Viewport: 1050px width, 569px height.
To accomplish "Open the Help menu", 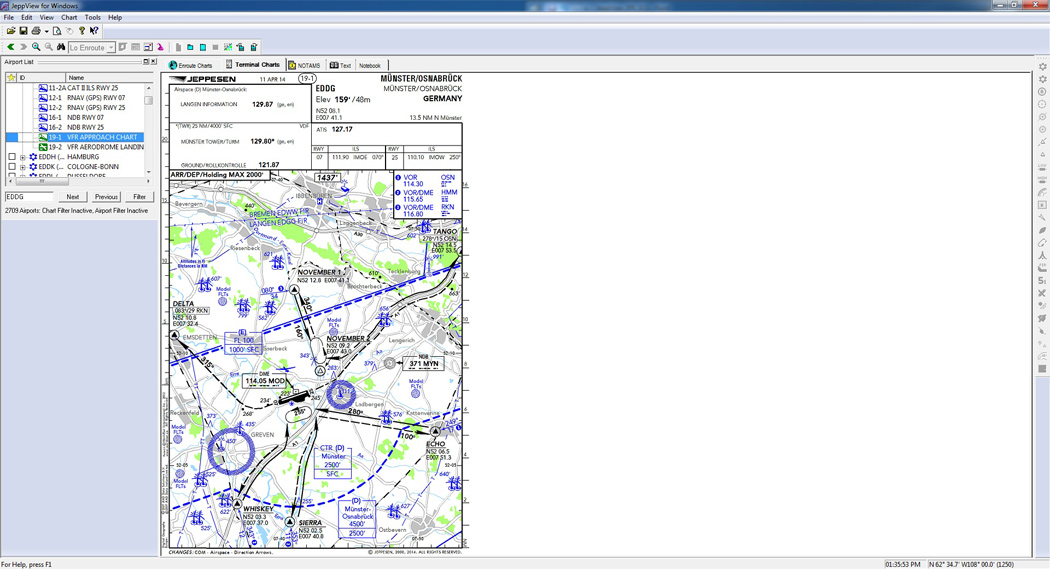I will point(115,17).
